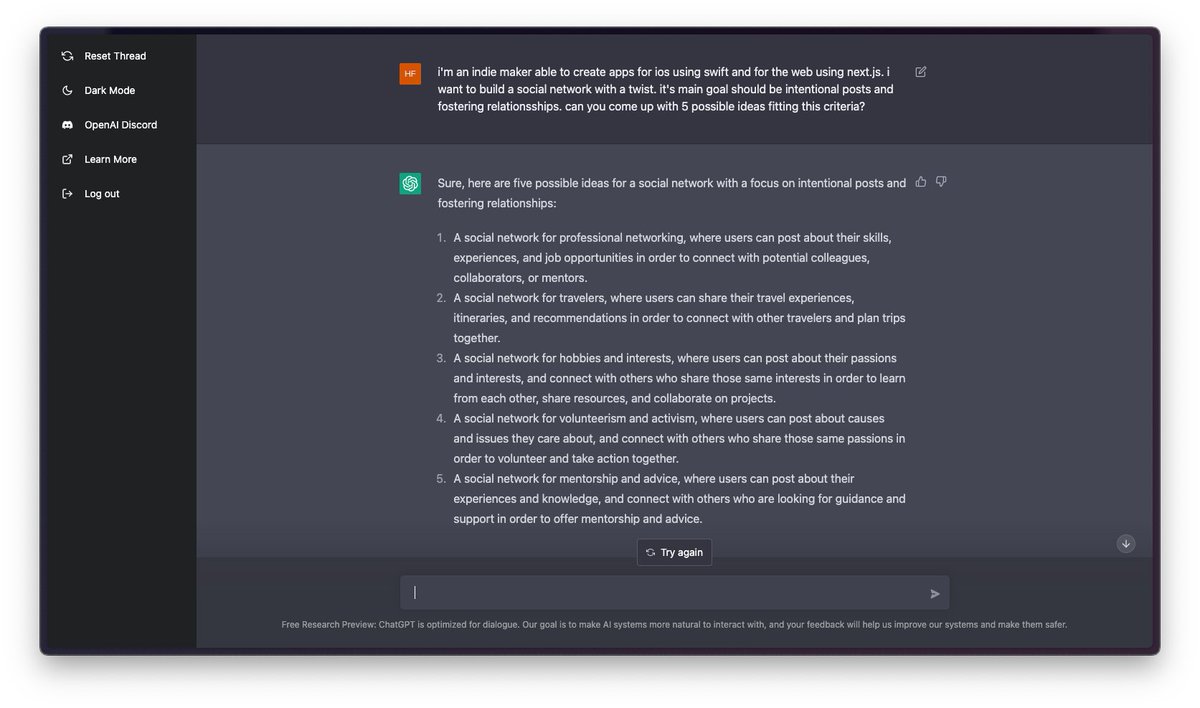Open the Learn More text link
This screenshot has width=1200, height=708.
(x=110, y=159)
